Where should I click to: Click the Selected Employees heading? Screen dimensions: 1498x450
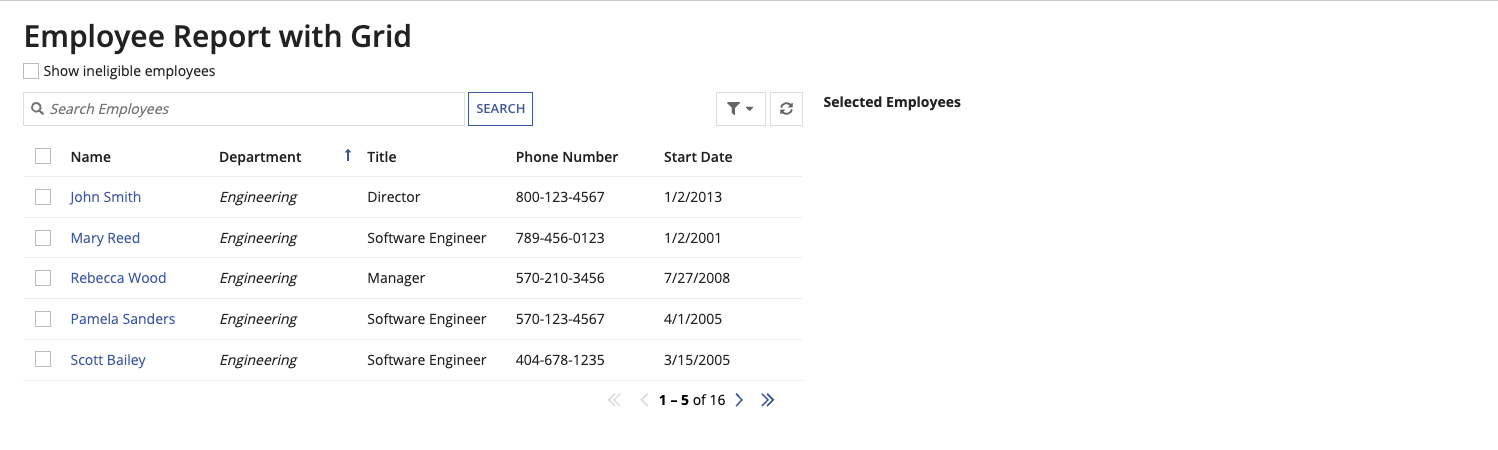tap(892, 102)
